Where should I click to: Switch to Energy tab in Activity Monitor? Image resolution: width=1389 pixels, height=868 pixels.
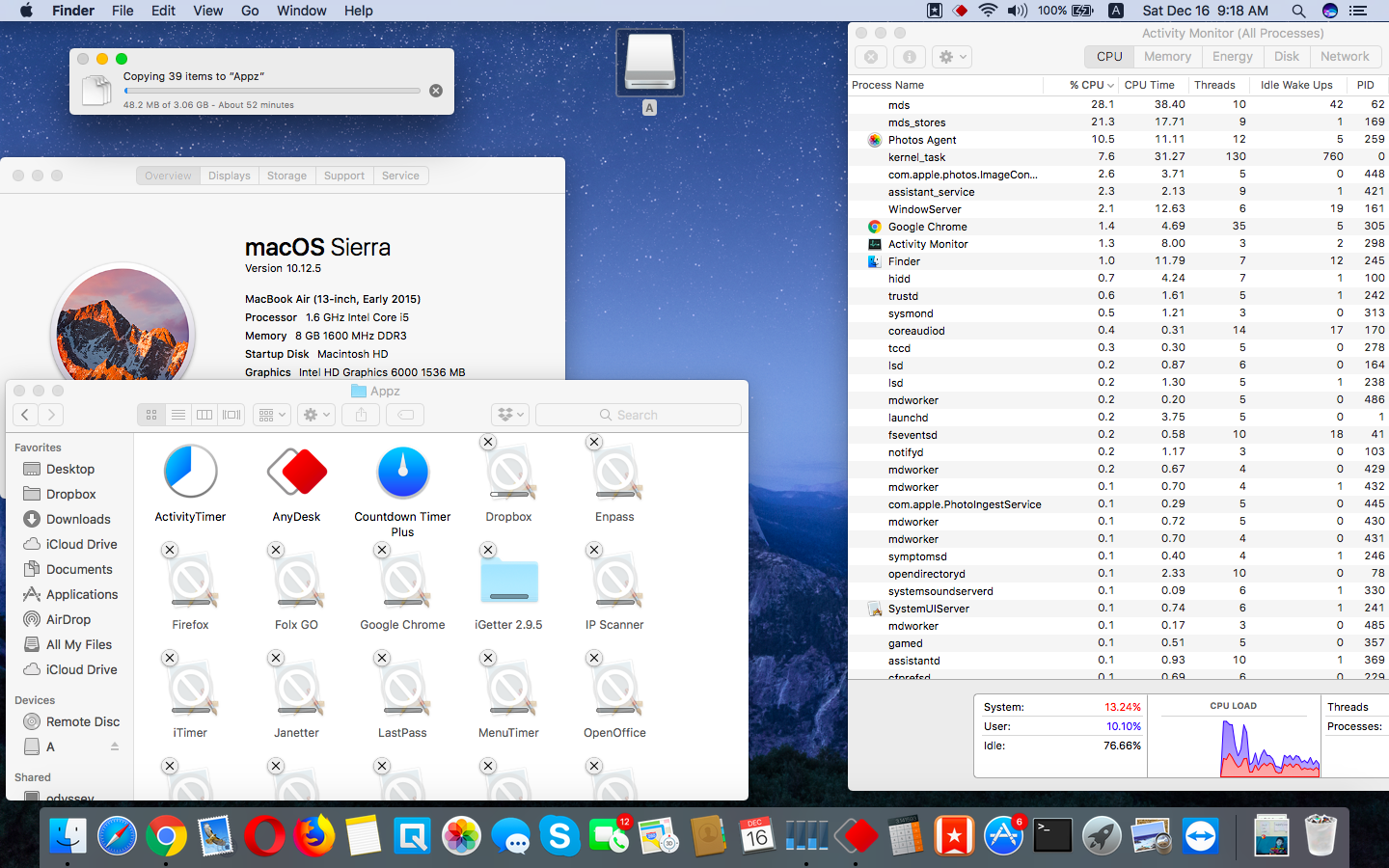coord(1233,57)
